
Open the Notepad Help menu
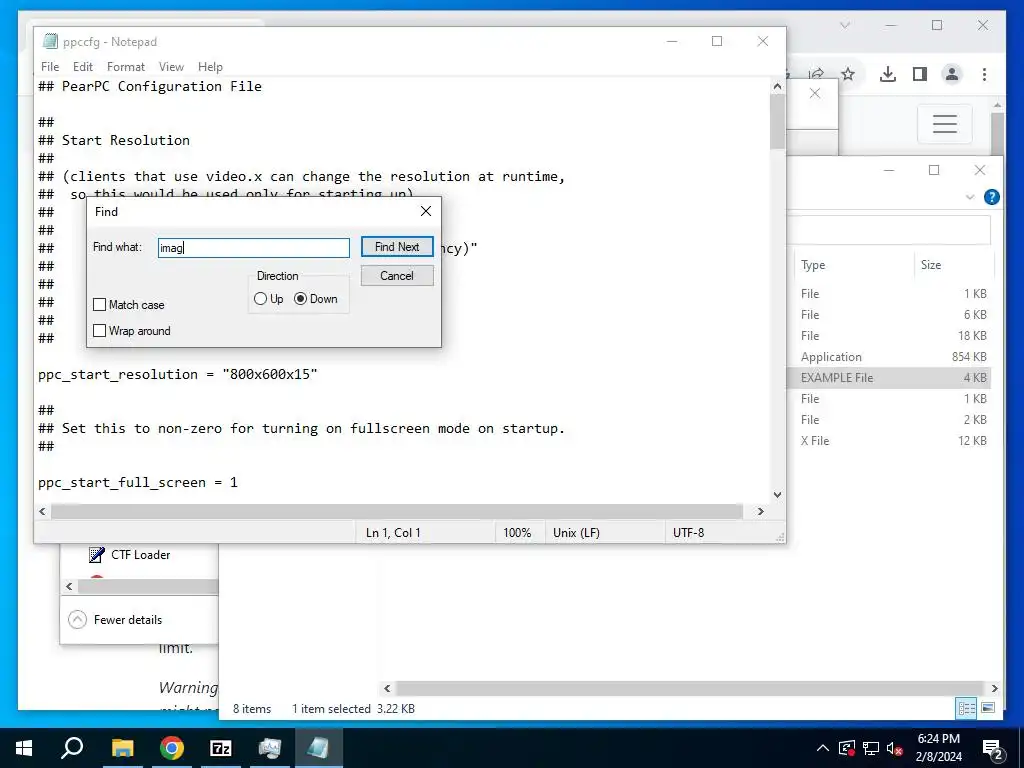[x=210, y=67]
